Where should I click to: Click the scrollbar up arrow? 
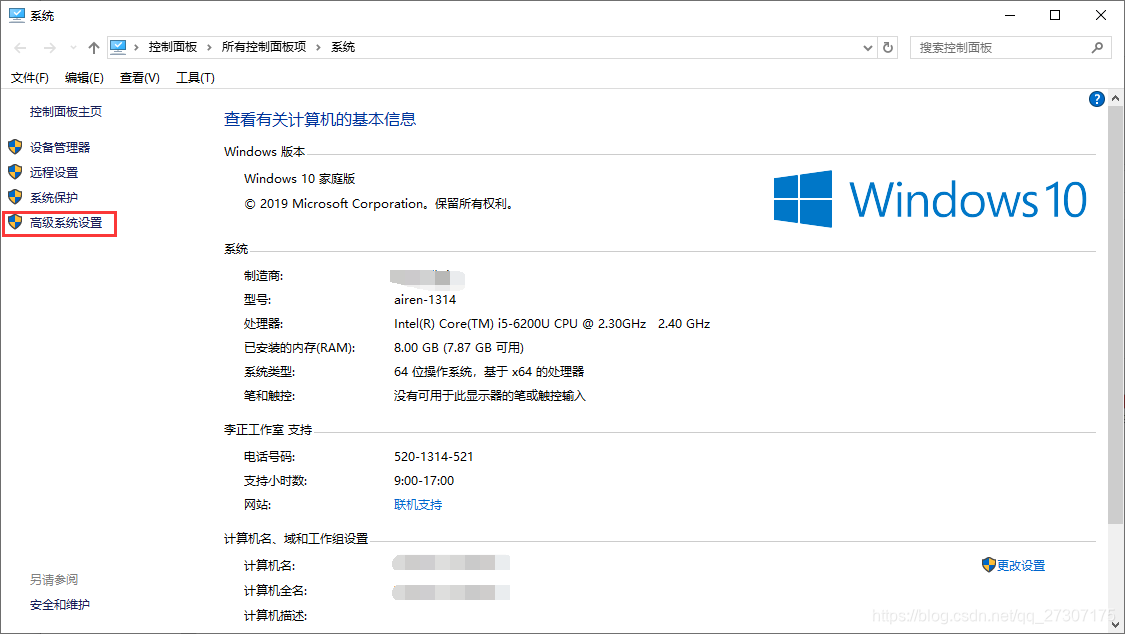[x=1115, y=98]
